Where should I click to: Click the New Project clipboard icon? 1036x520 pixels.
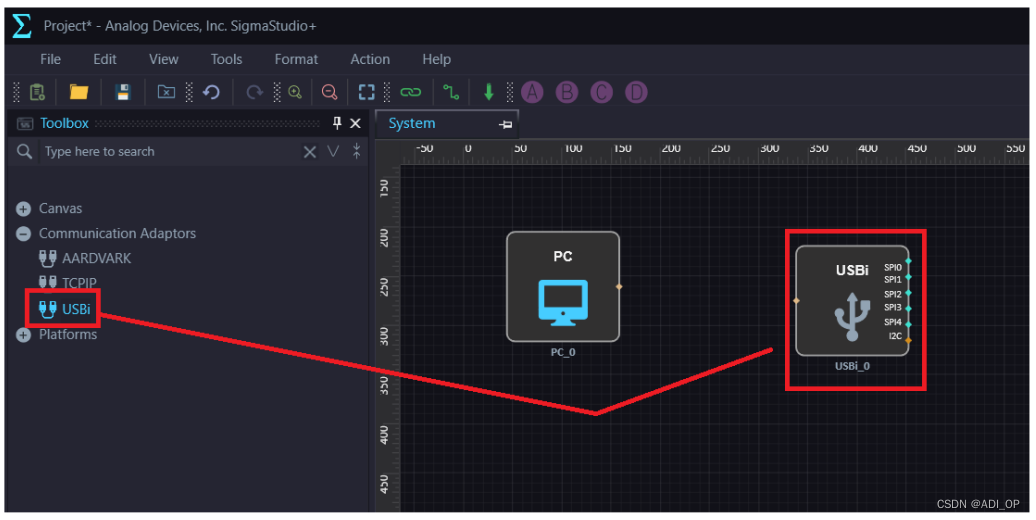pyautogui.click(x=38, y=92)
